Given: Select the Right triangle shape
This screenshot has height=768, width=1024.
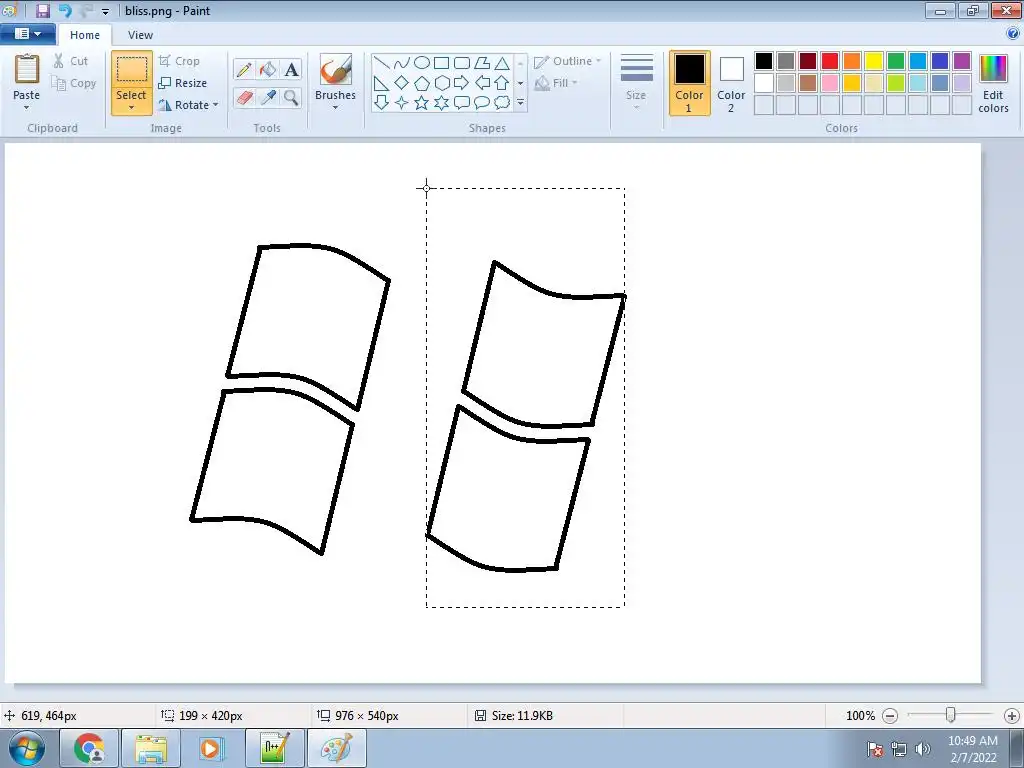Looking at the screenshot, I should [x=381, y=83].
